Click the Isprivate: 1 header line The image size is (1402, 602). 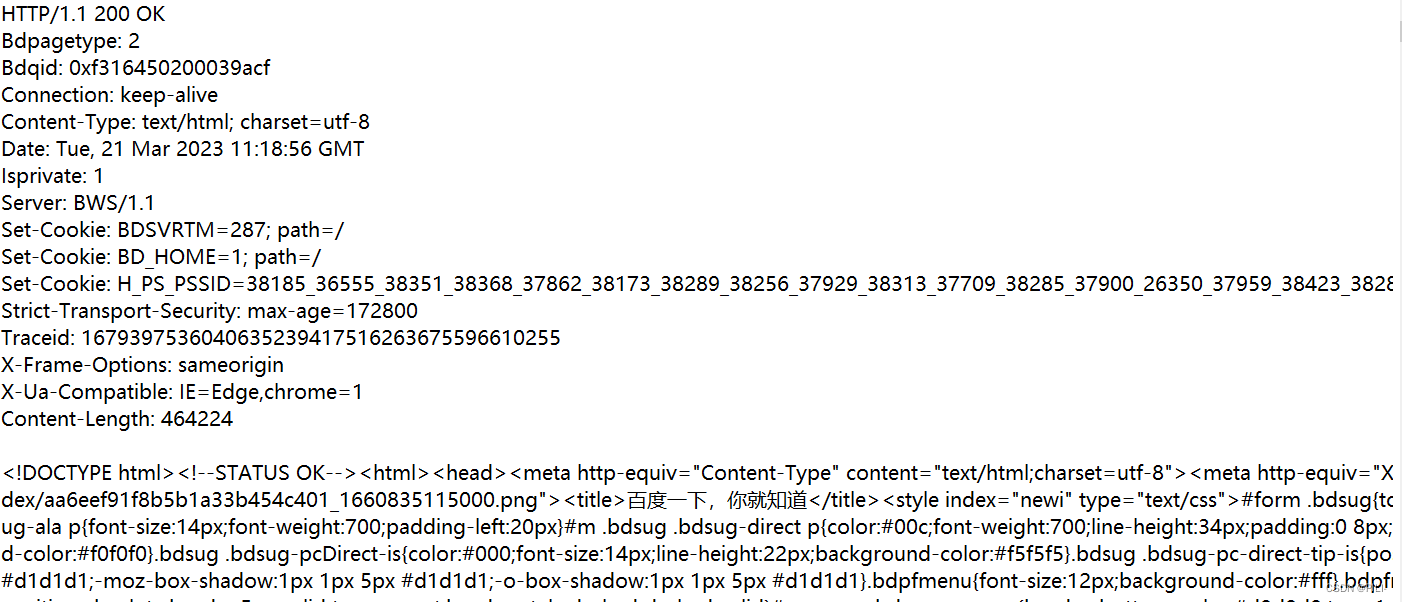point(53,176)
